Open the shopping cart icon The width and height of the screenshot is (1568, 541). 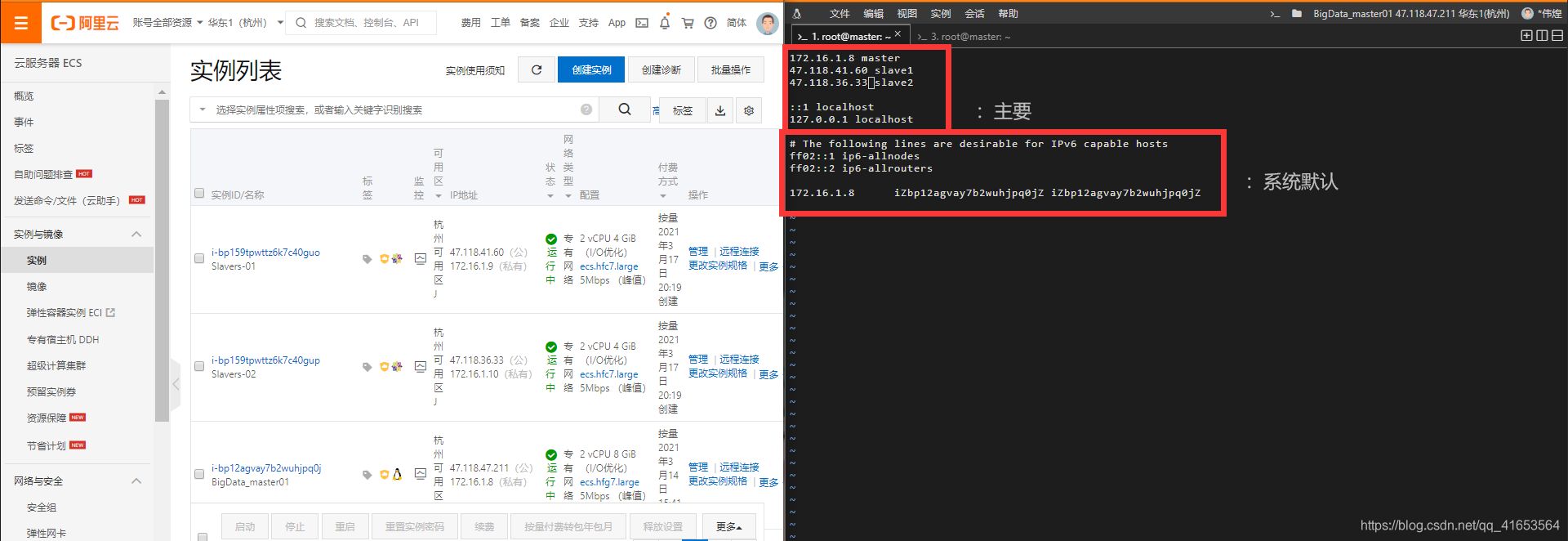click(x=688, y=23)
